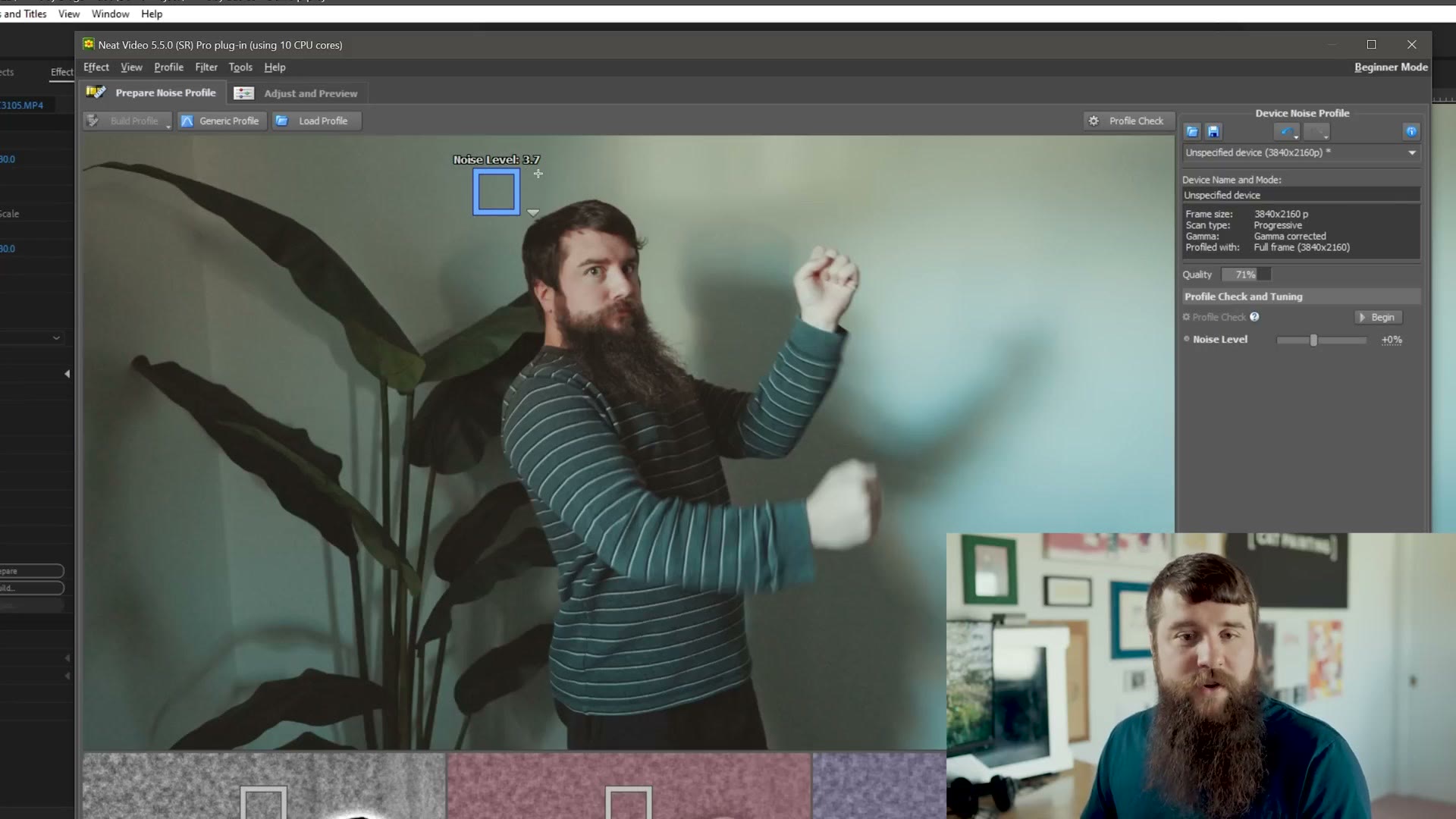Viewport: 1456px width, 819px height.
Task: Click the Noise Level: 3.7 label
Action: (497, 159)
